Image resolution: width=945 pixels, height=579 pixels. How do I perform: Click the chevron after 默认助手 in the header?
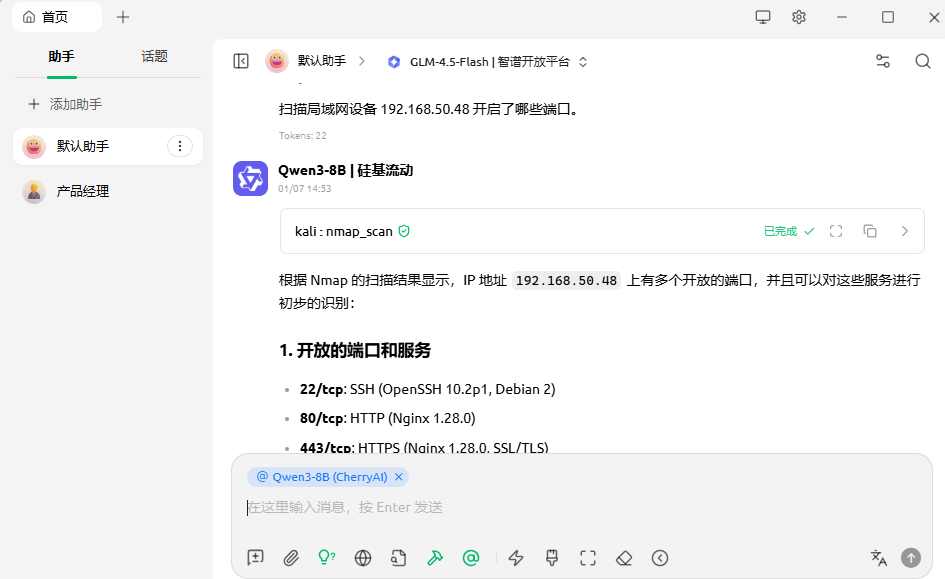[x=362, y=61]
